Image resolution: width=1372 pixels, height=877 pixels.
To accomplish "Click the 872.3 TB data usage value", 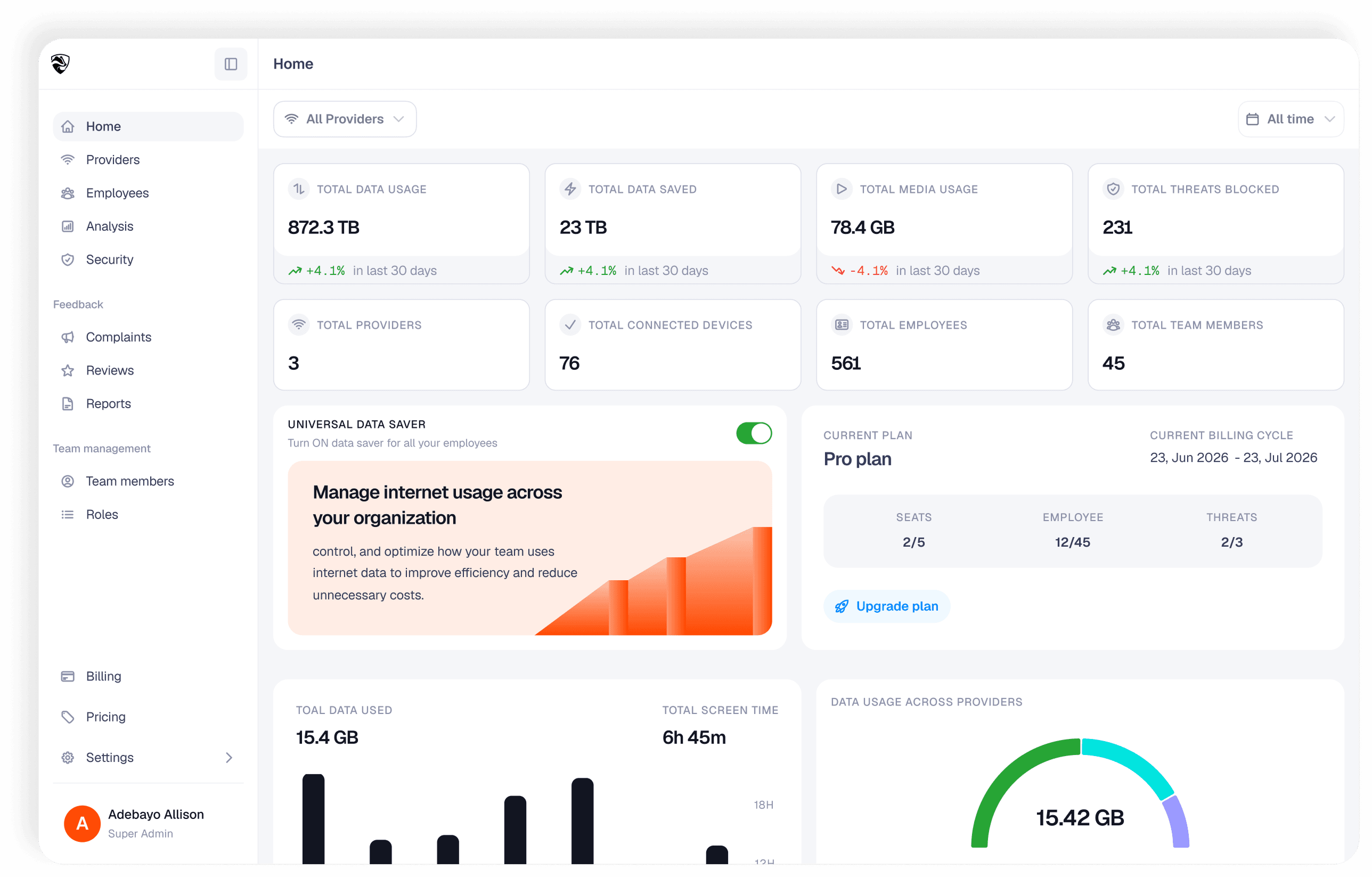I will (324, 228).
